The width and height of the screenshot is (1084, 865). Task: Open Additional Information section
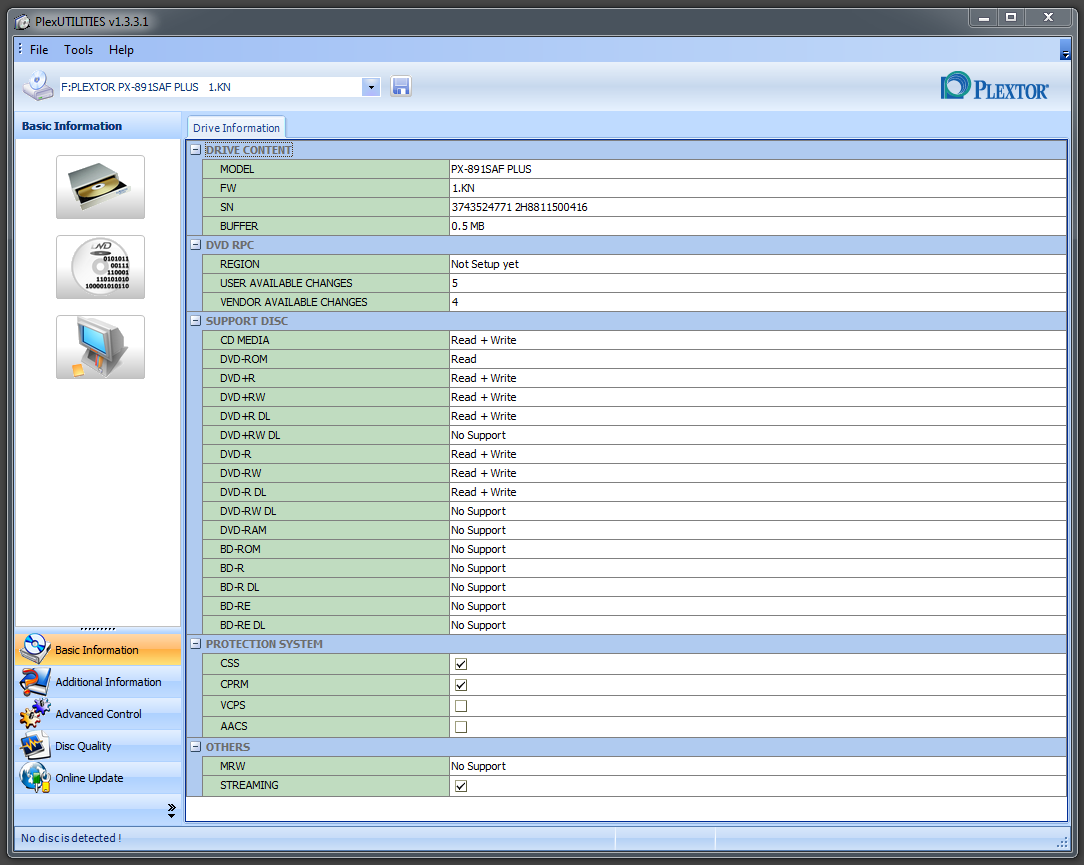[98, 682]
